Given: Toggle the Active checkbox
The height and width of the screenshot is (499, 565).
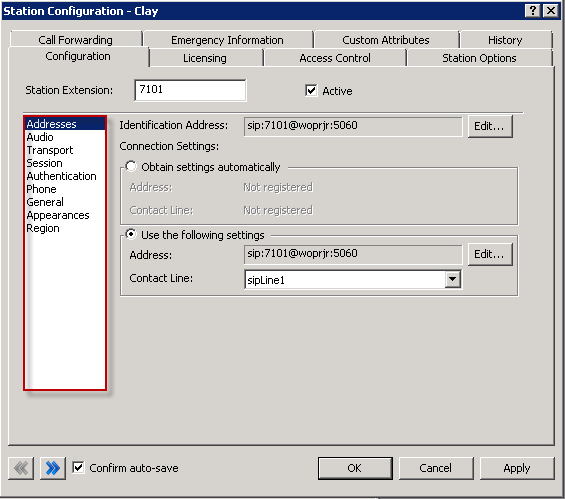Looking at the screenshot, I should (311, 90).
